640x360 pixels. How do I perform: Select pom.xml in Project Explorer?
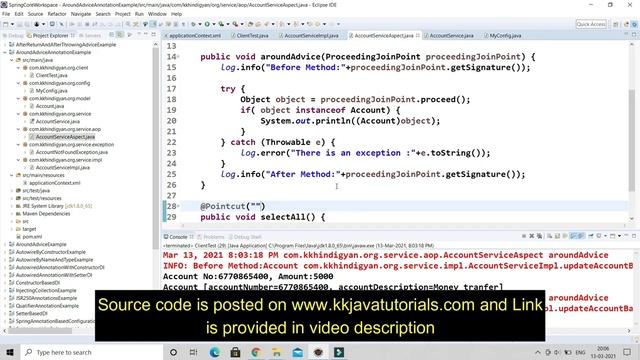coord(32,236)
